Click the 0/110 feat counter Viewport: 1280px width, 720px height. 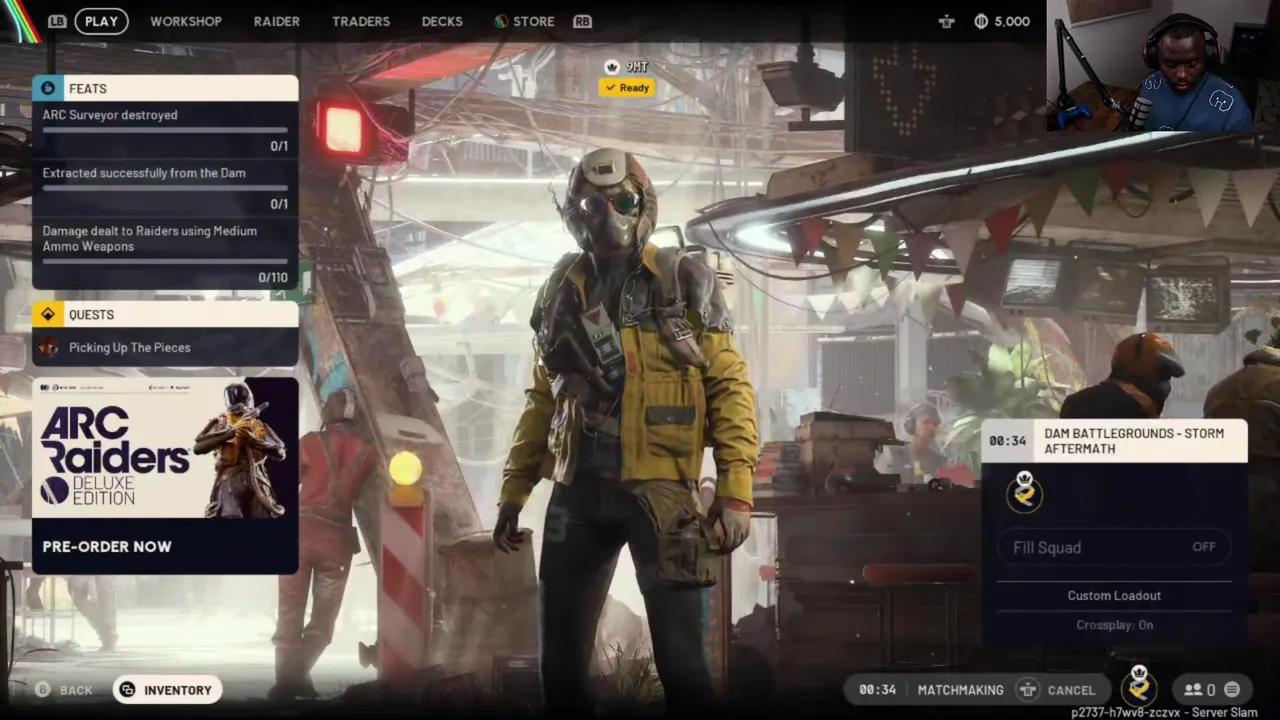[273, 278]
